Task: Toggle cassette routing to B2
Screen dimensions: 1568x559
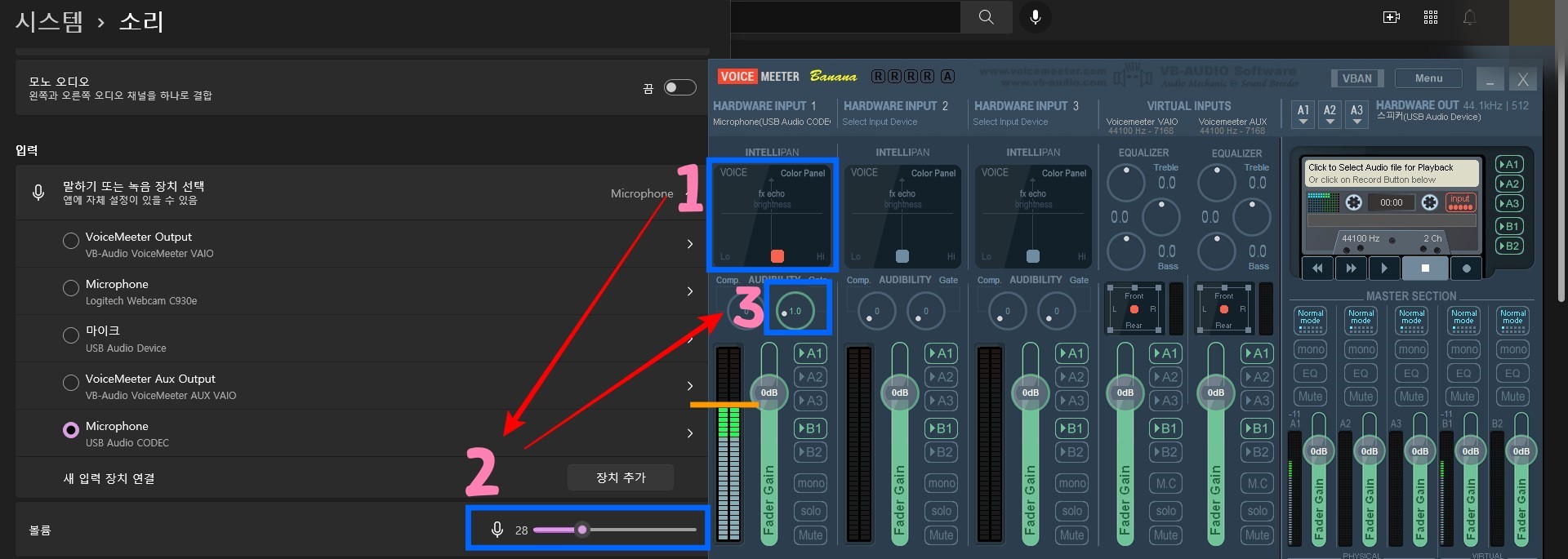Action: pyautogui.click(x=1509, y=246)
